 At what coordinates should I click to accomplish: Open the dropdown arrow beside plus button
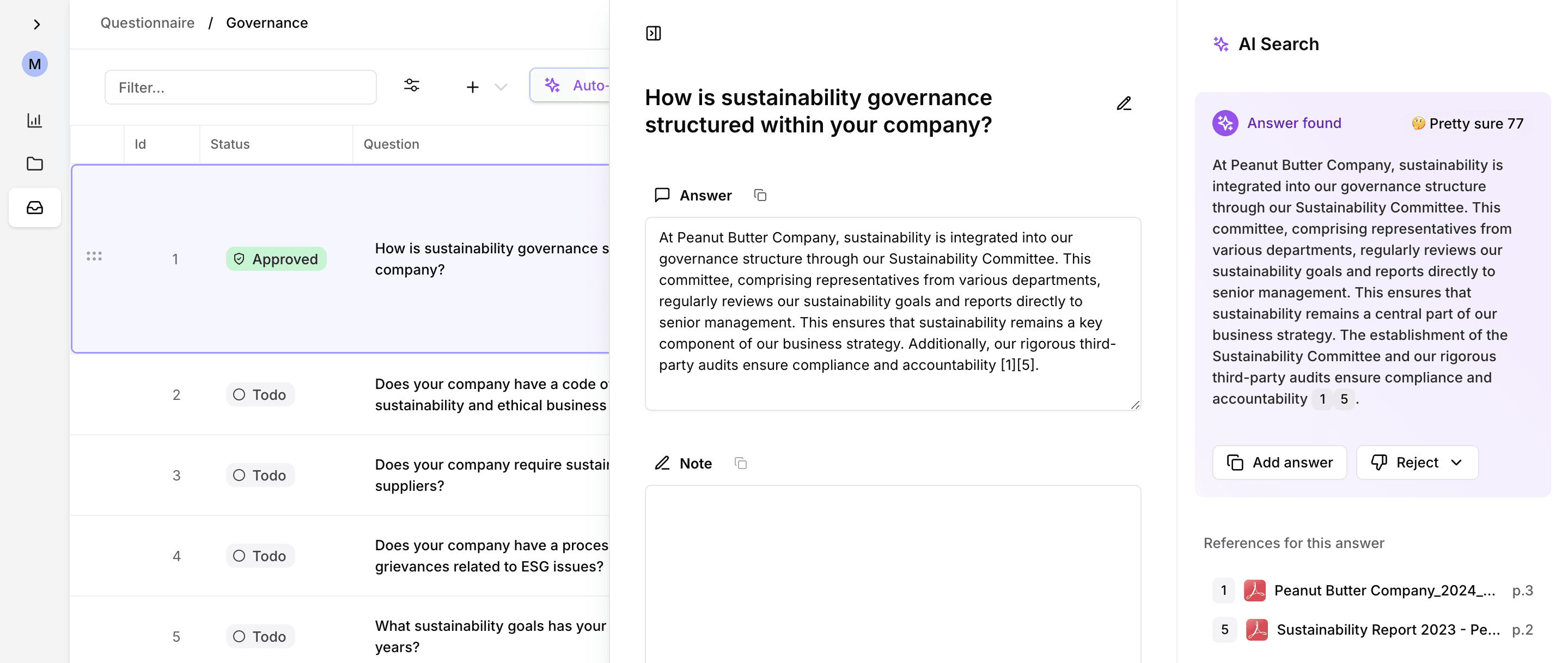coord(501,87)
